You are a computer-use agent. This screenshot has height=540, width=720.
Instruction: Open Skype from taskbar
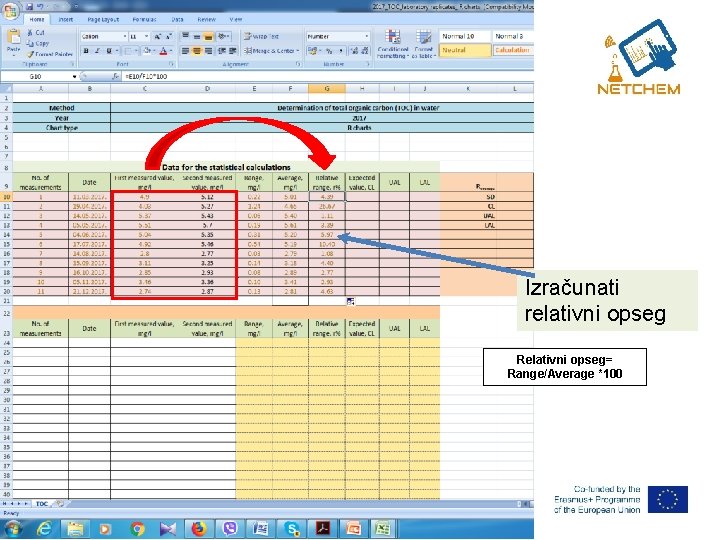[x=292, y=529]
